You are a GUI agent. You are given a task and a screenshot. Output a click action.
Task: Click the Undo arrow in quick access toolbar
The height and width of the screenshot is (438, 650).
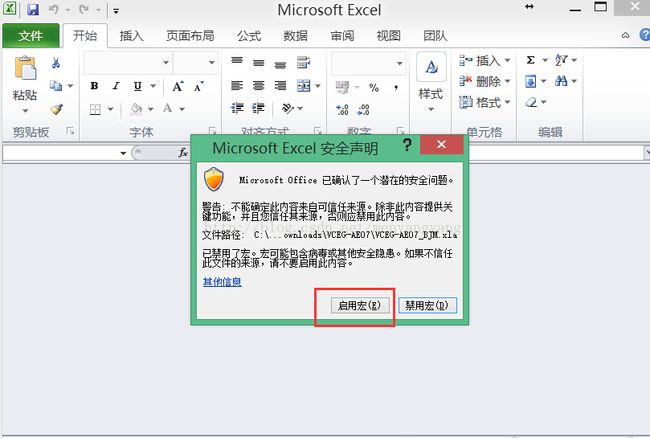pos(53,9)
